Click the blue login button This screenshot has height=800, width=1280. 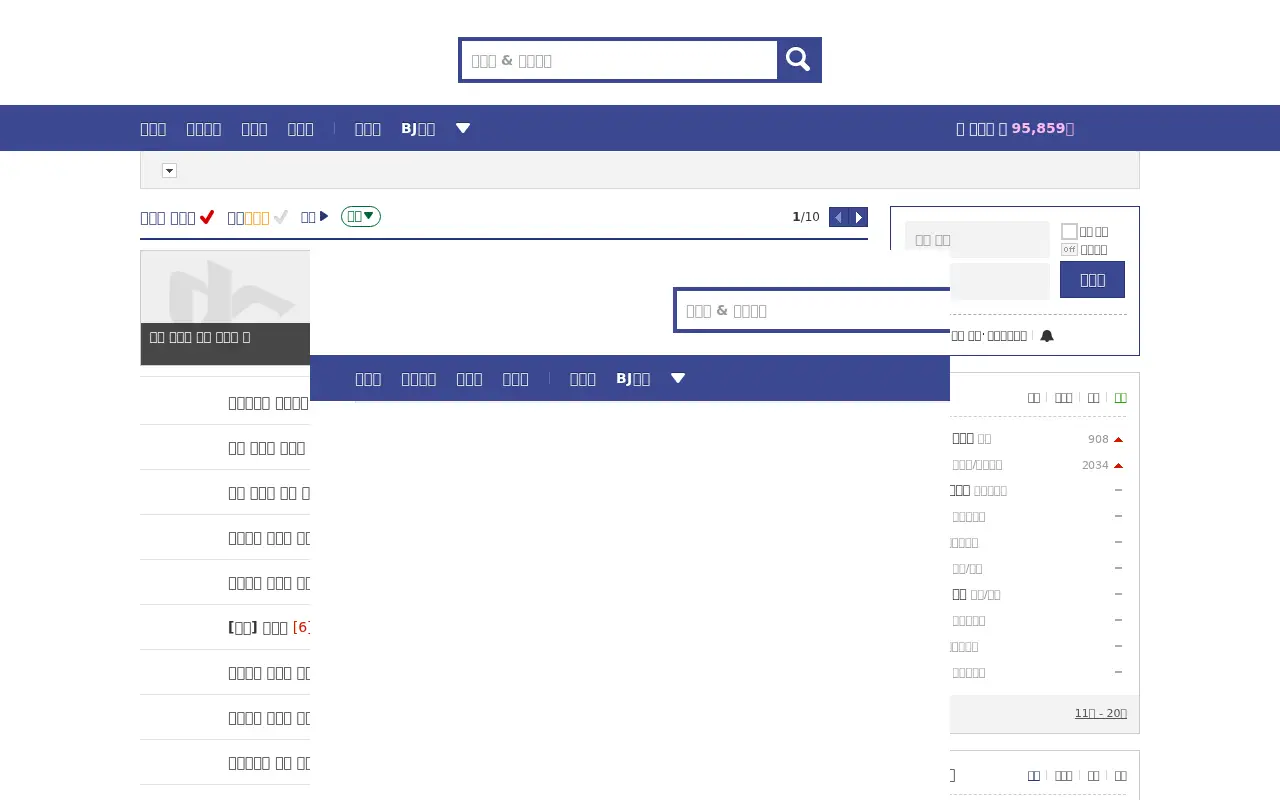tap(1092, 279)
